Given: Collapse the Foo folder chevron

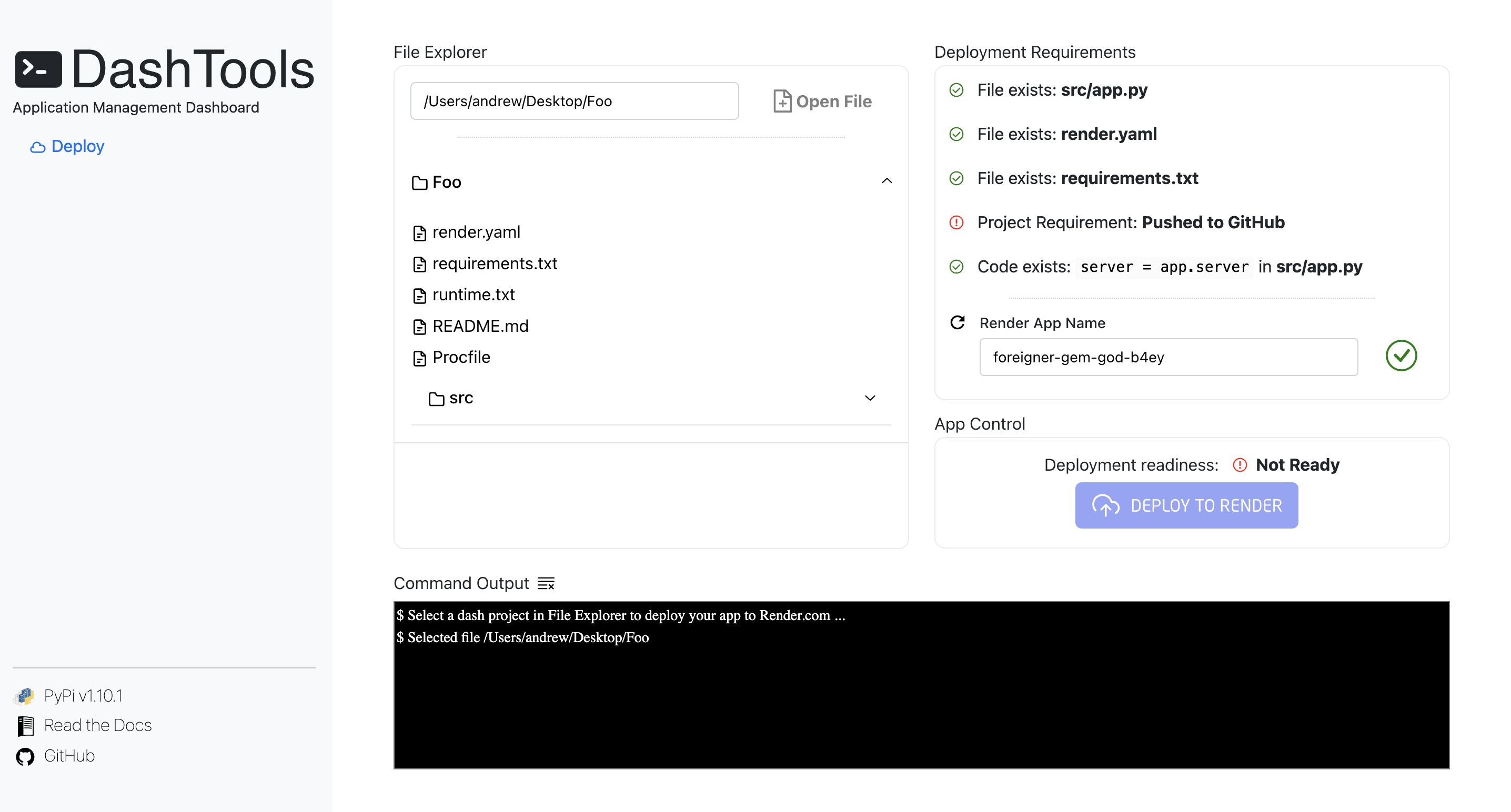Looking at the screenshot, I should point(887,181).
